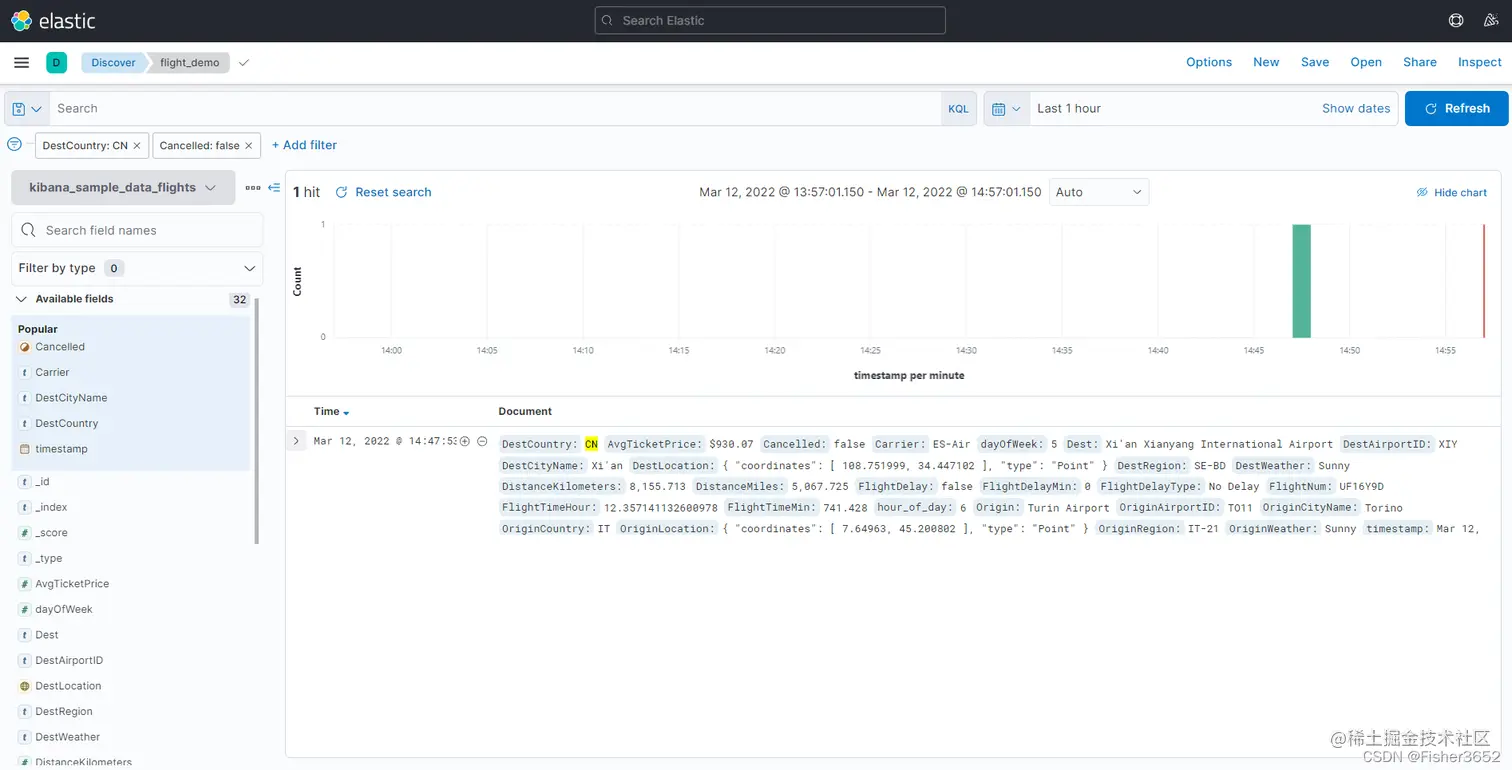Click the Refresh button
The width and height of the screenshot is (1512, 770).
[1456, 108]
